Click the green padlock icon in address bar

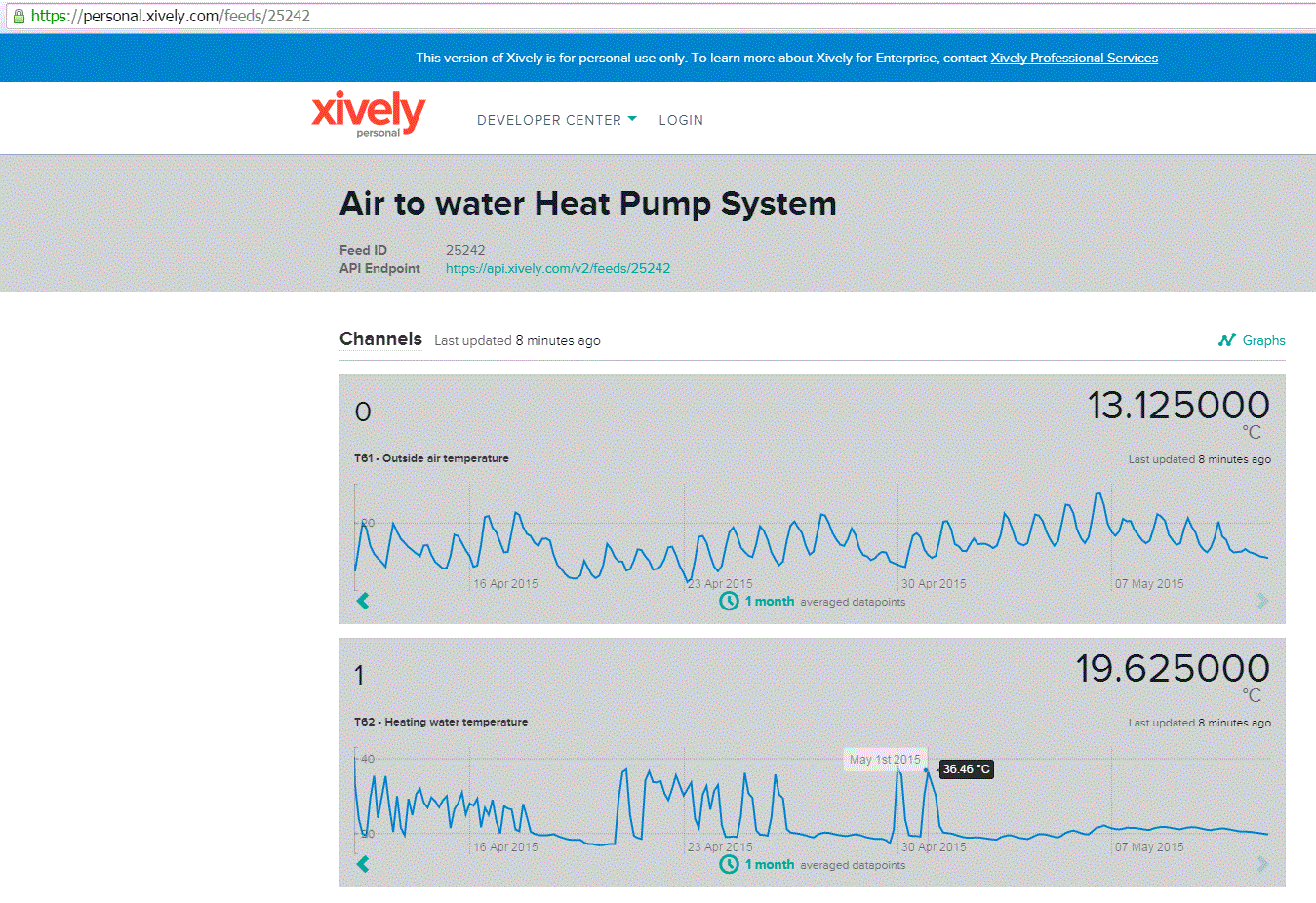[18, 16]
